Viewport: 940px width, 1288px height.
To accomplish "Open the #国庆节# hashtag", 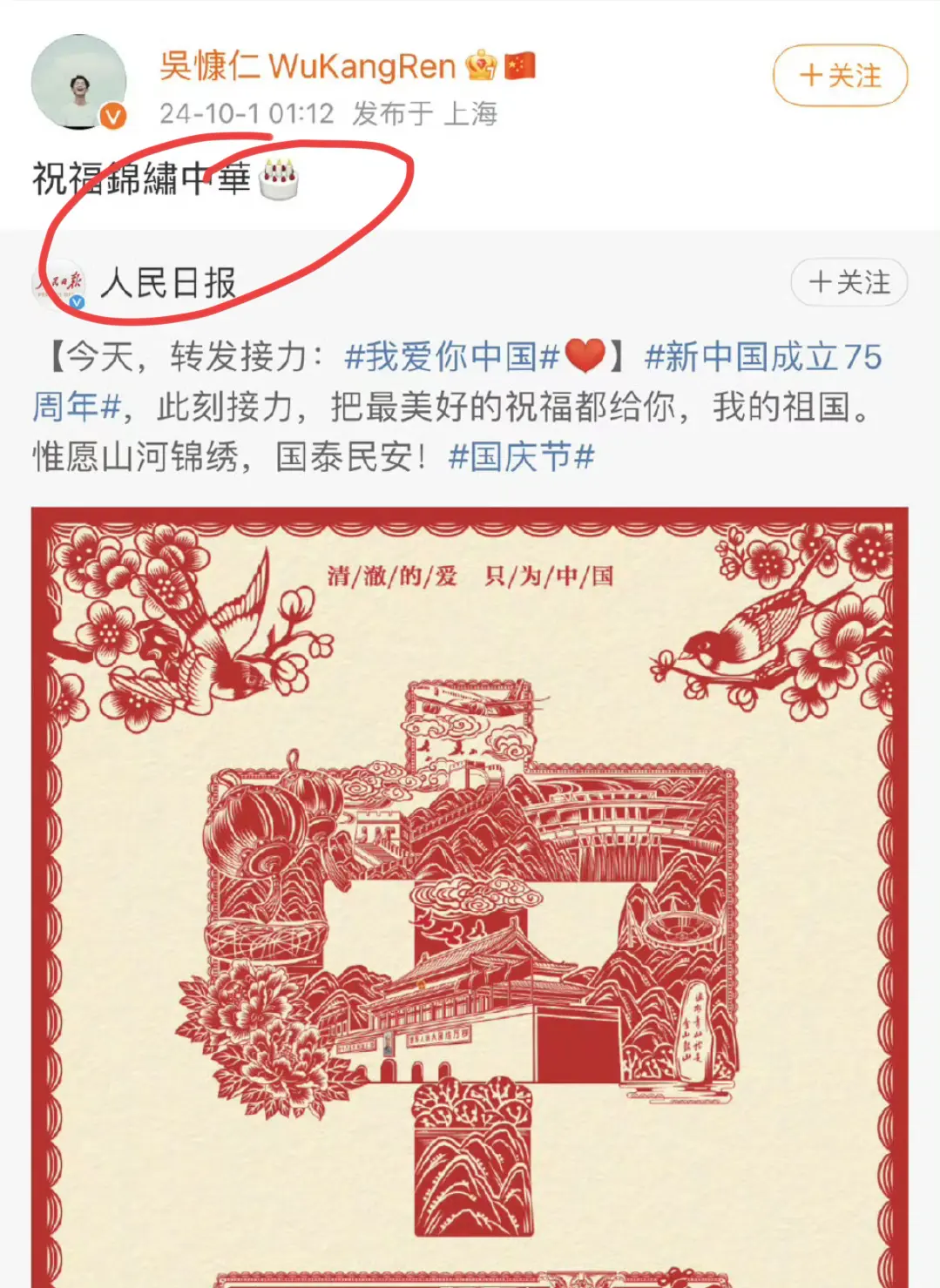I will point(521,456).
